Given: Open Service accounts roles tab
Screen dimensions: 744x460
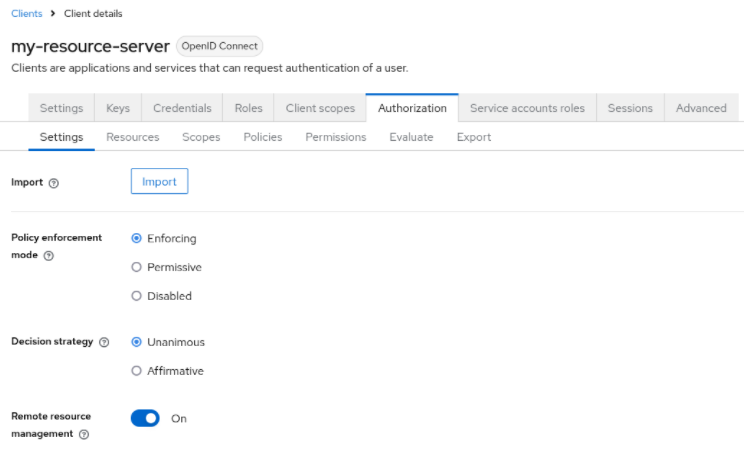Looking at the screenshot, I should click(528, 108).
